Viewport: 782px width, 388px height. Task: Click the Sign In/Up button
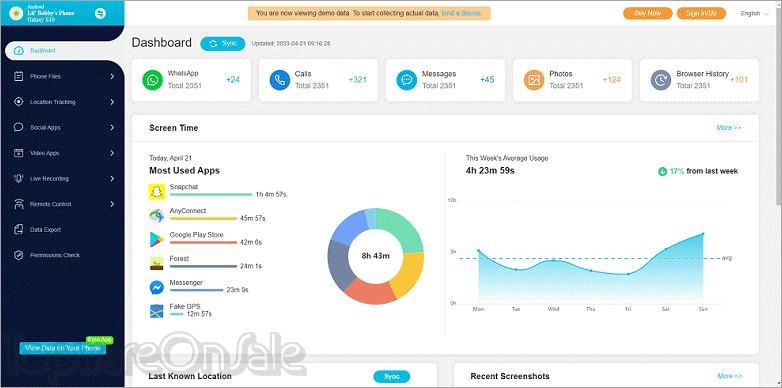701,13
